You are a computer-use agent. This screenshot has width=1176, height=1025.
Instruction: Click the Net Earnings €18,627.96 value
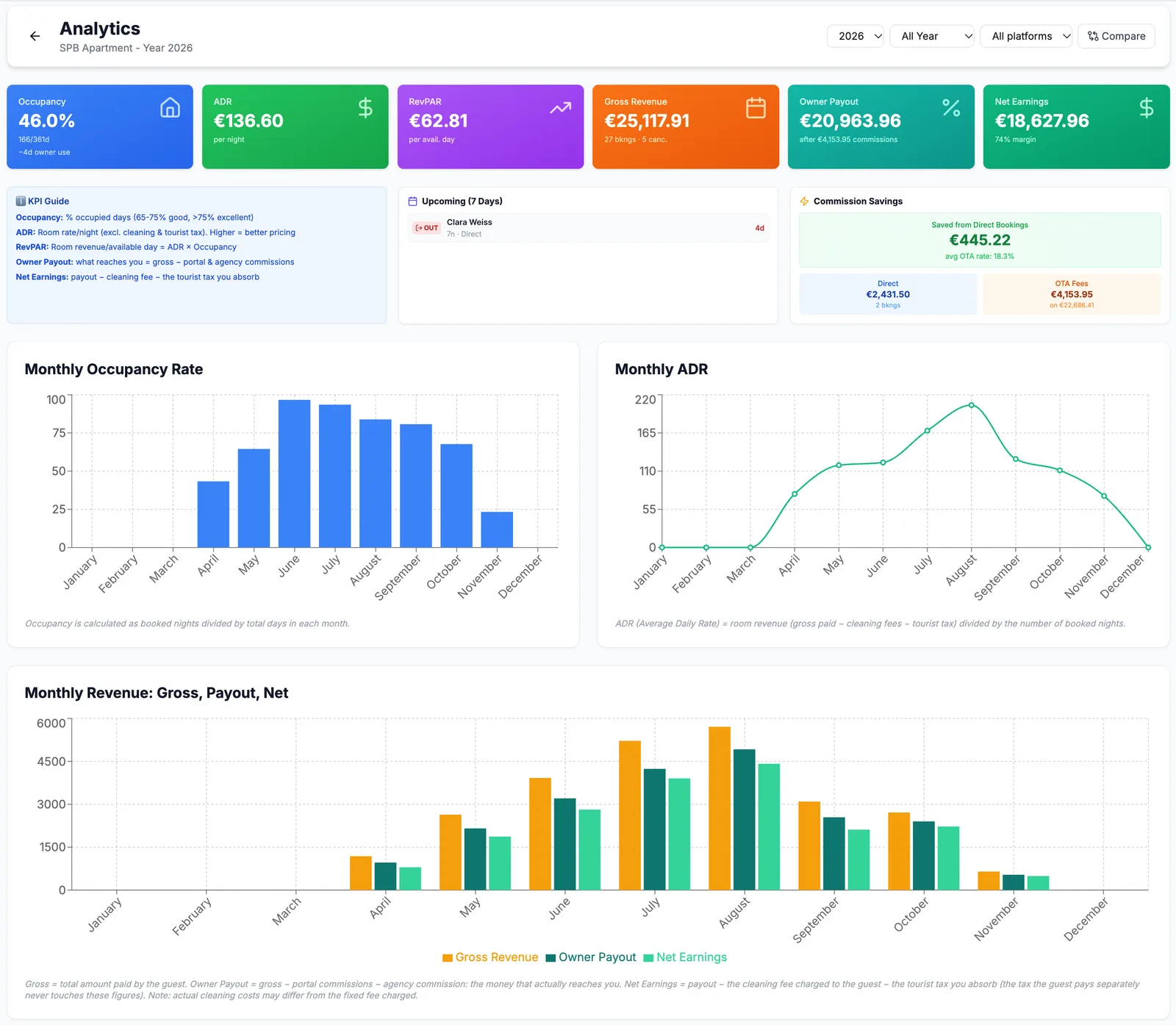tap(1041, 121)
